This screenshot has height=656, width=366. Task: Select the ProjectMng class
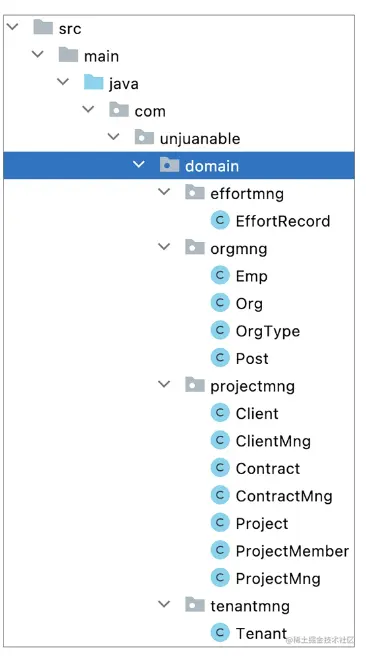pyautogui.click(x=278, y=579)
